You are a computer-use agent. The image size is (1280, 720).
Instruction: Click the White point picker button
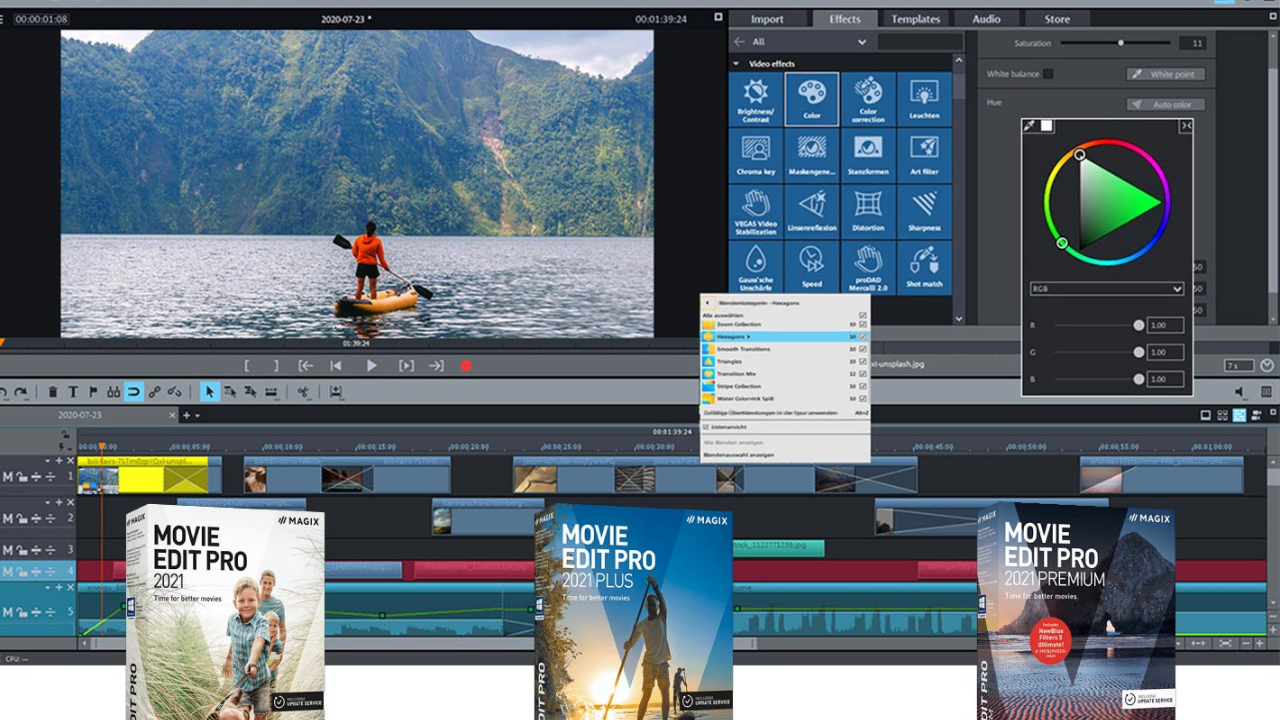coord(1166,73)
